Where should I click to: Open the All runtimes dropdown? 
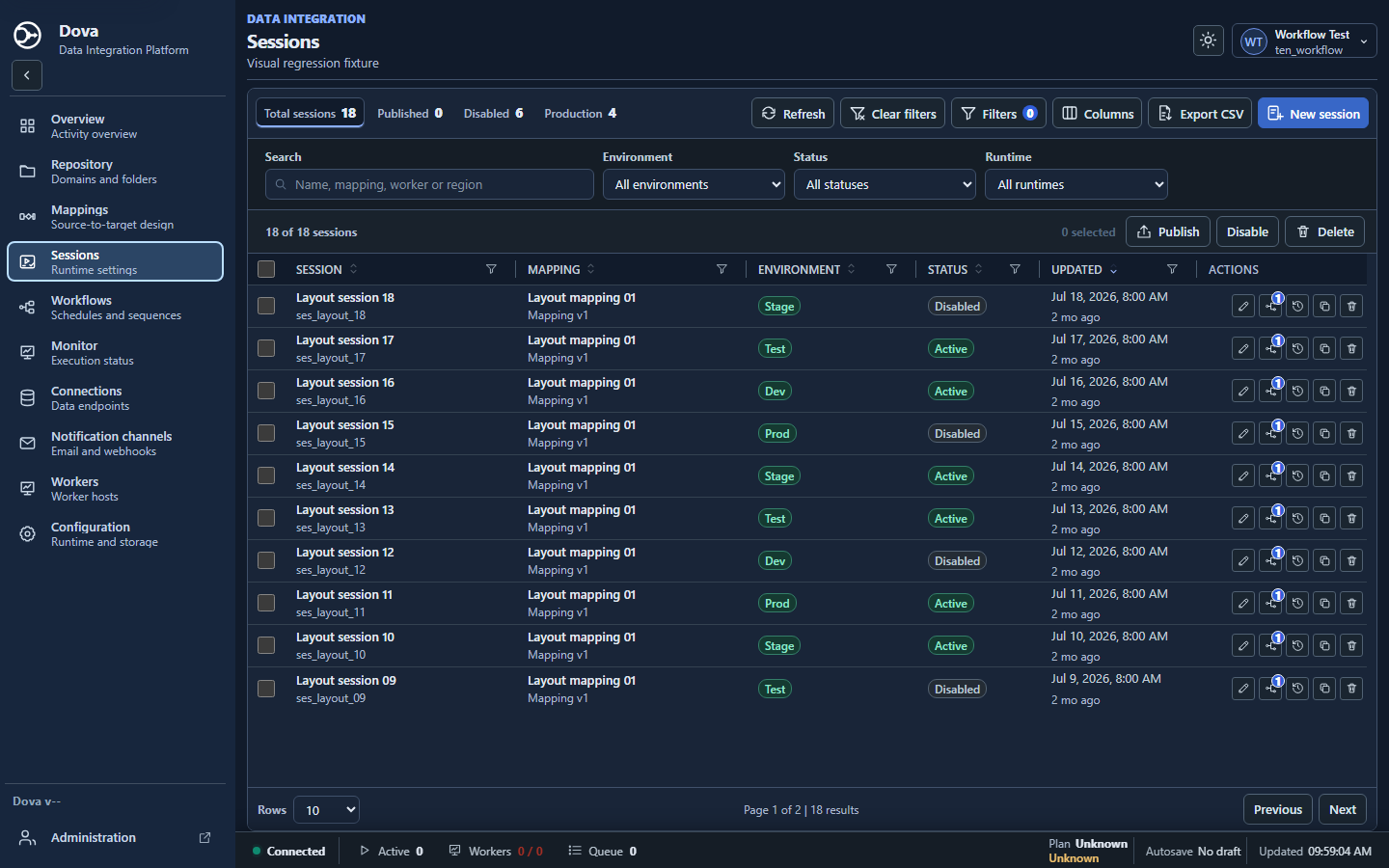tap(1076, 185)
